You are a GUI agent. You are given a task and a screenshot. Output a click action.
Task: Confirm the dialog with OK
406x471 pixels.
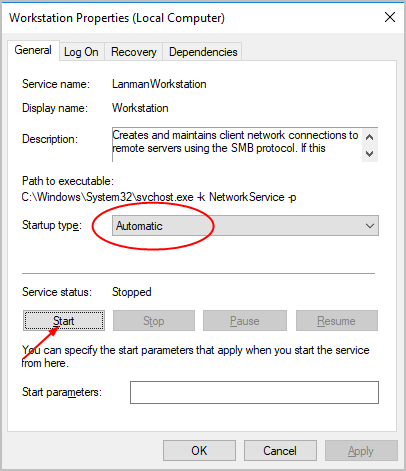tap(199, 451)
